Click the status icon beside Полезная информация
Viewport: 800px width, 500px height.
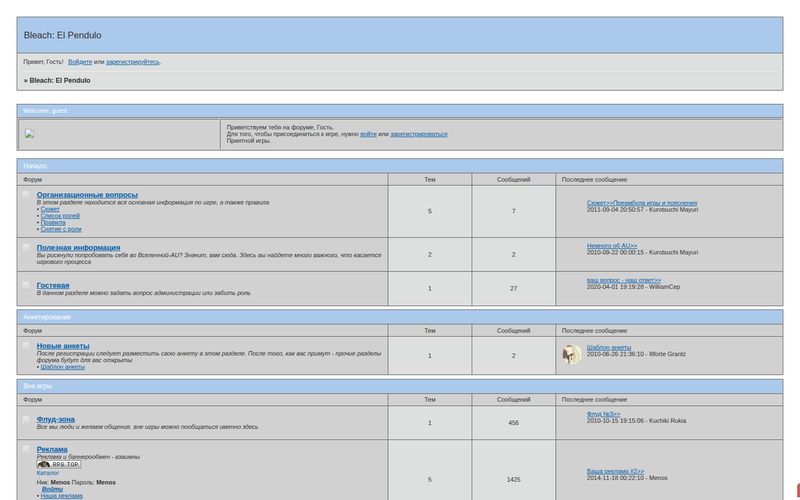point(27,247)
